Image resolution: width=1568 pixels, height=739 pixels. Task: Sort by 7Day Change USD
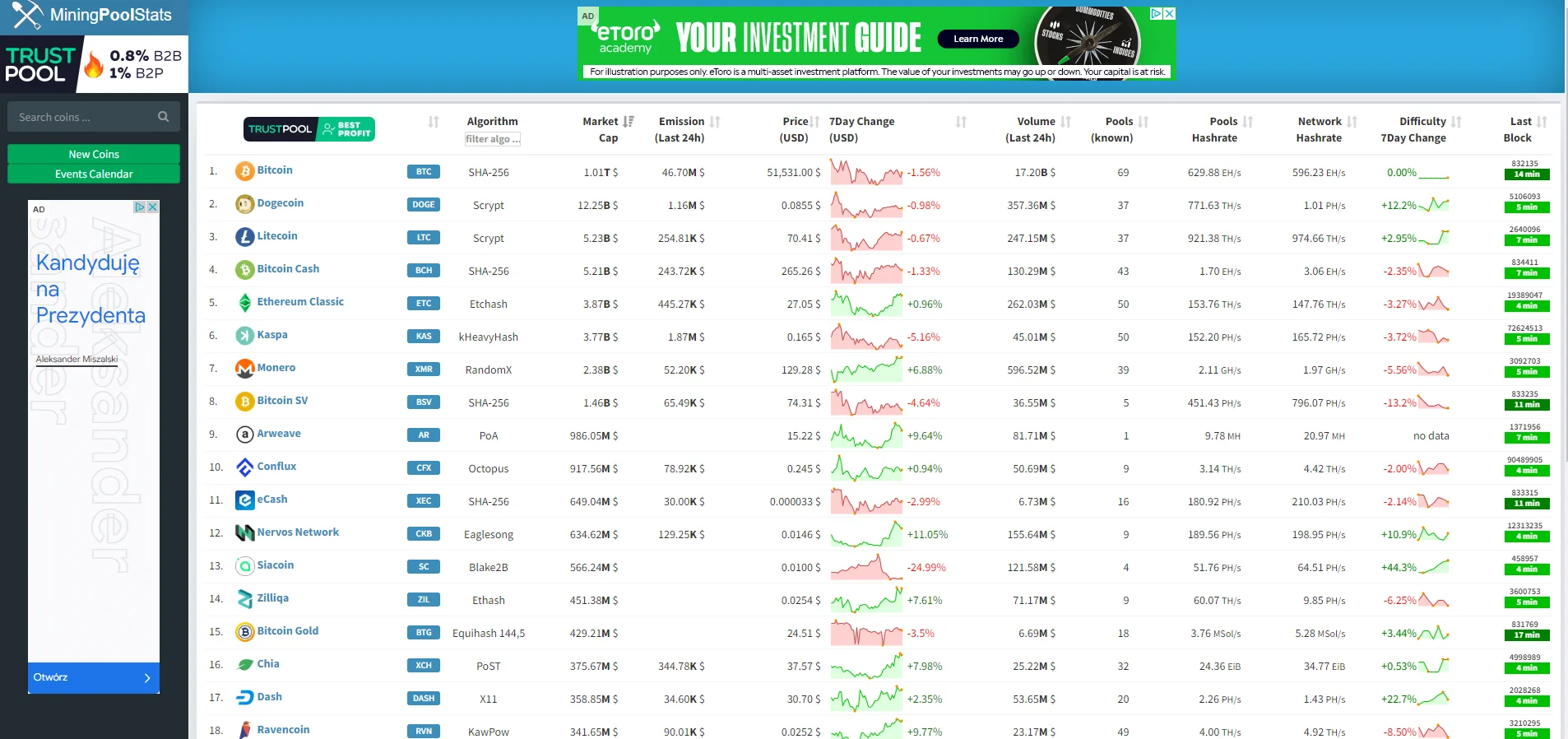point(961,122)
